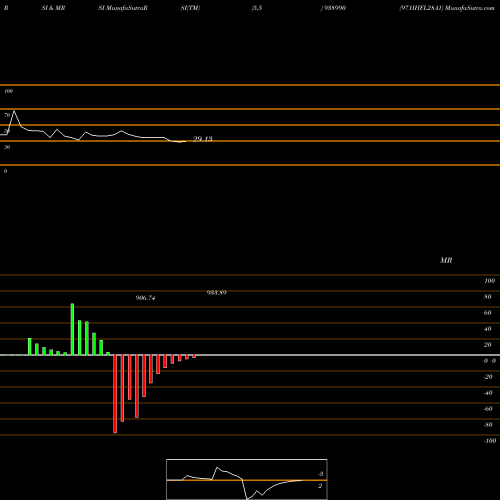
Task: Click the -60 label on the MR axis
Action: coord(488,409)
